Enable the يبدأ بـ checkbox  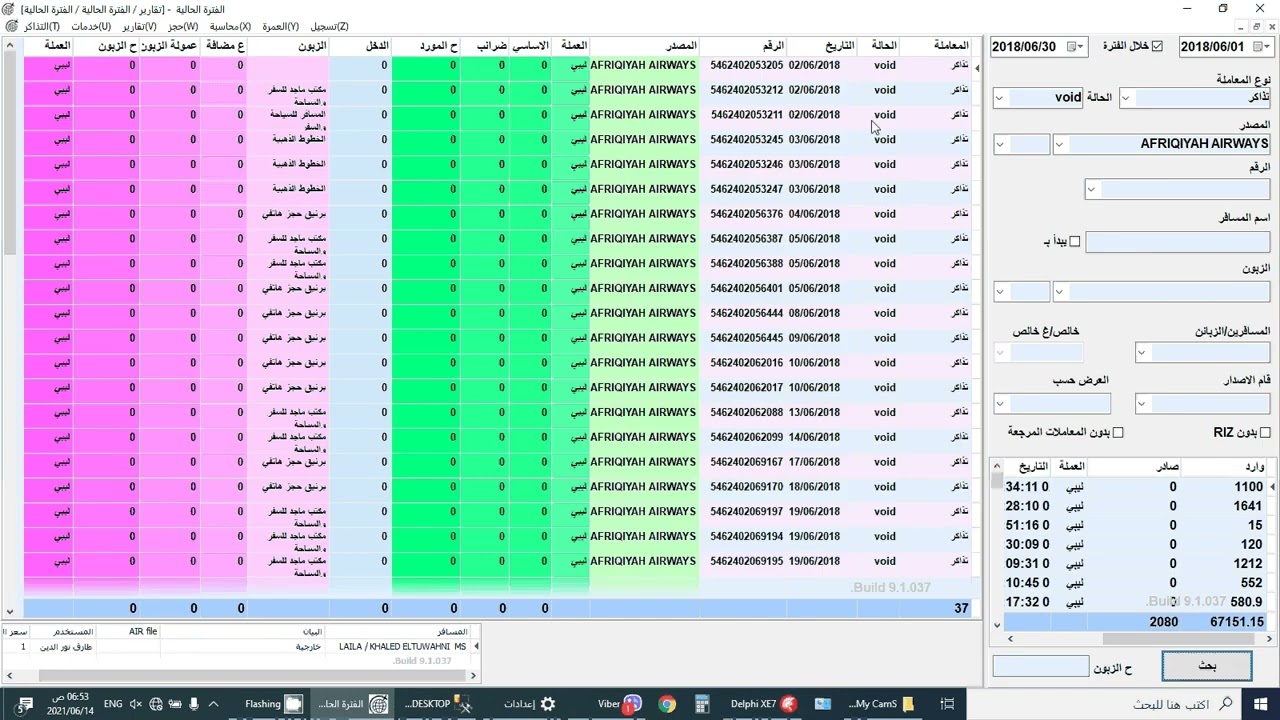click(x=1075, y=241)
